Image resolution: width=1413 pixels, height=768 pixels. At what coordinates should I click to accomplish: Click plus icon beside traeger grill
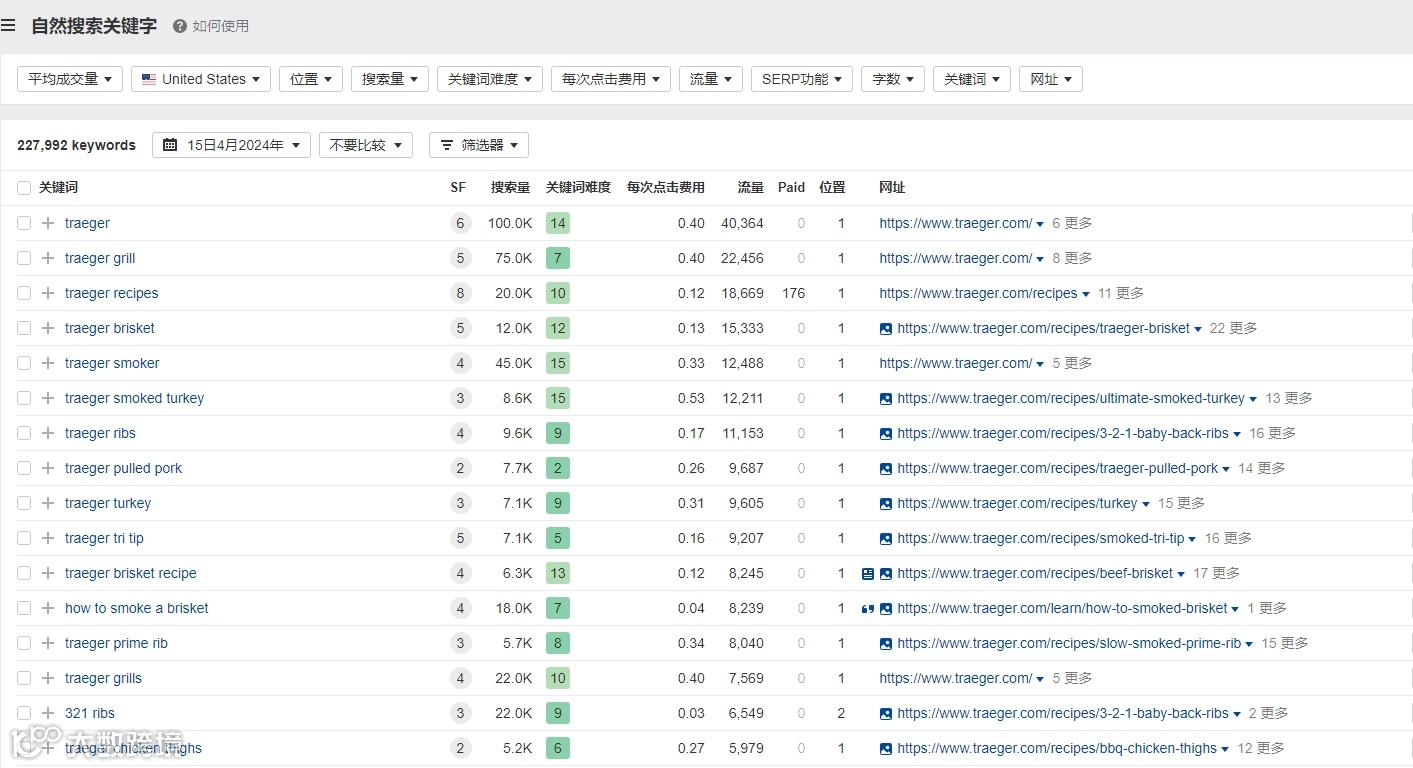[x=48, y=258]
